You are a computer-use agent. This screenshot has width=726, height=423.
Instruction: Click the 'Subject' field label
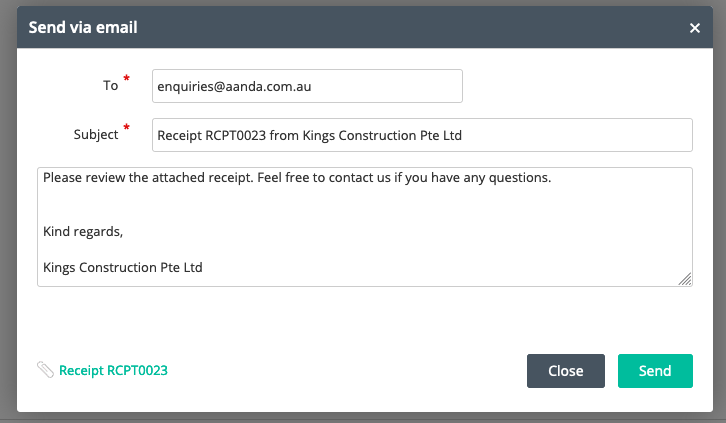click(96, 135)
